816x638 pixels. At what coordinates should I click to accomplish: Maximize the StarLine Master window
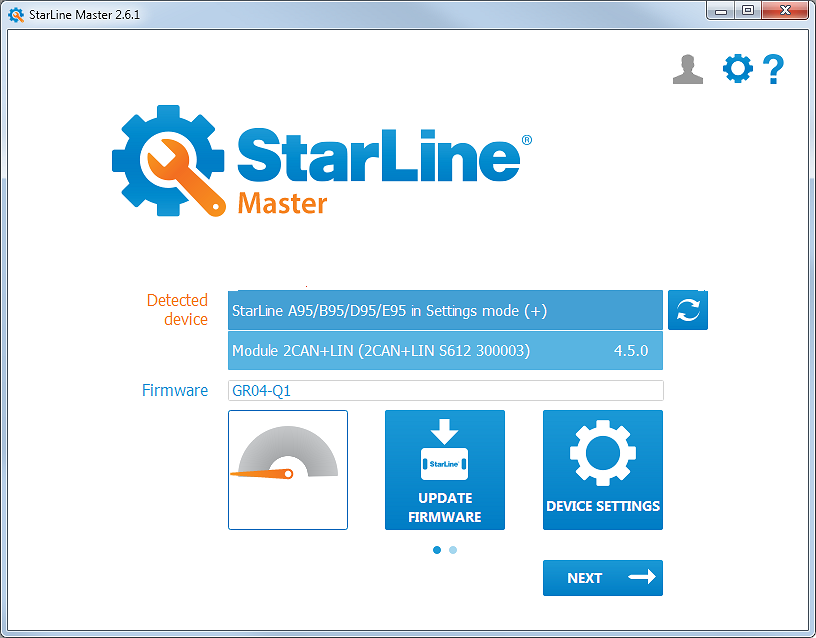(x=748, y=10)
